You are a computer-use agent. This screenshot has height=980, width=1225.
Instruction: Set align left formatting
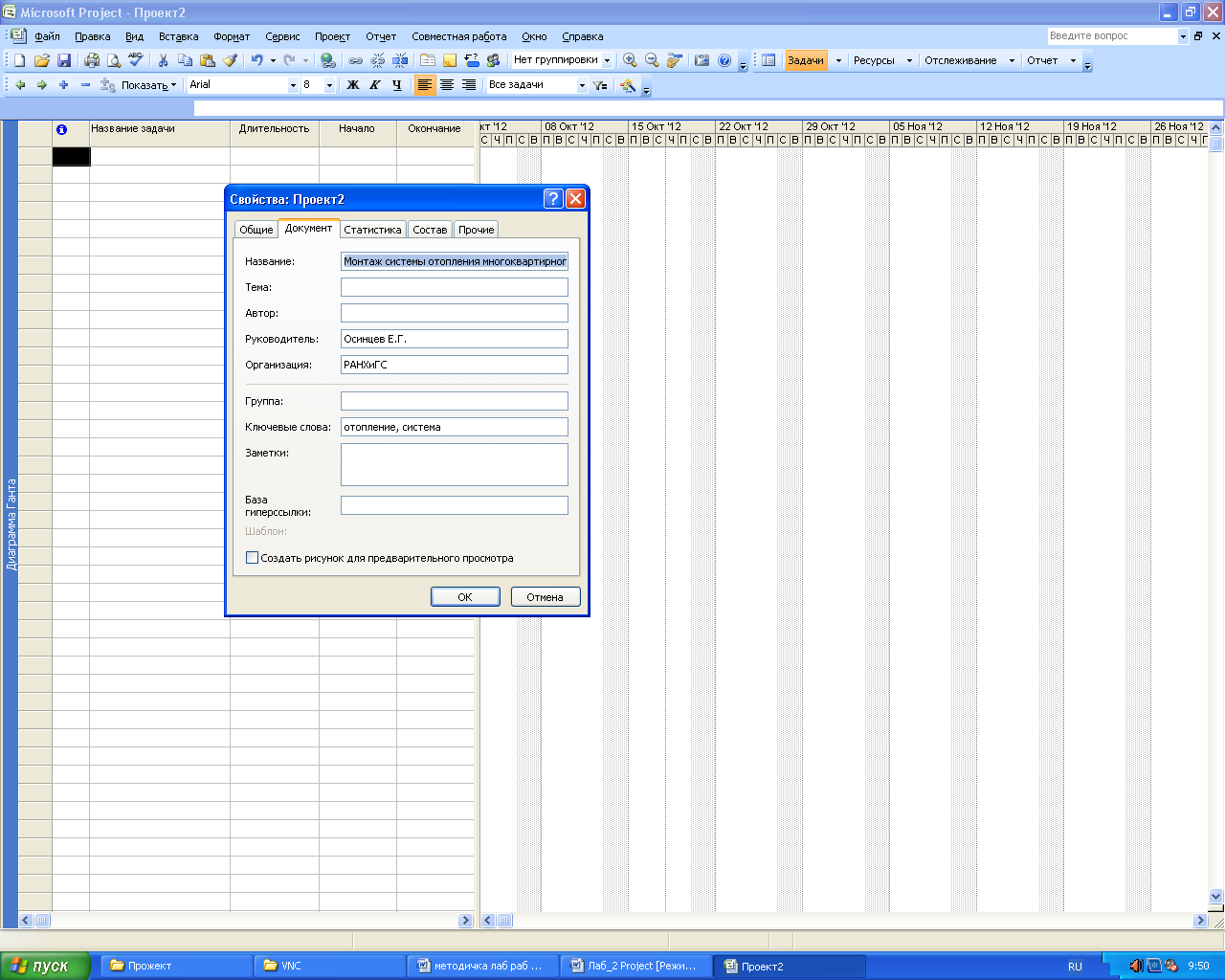pos(425,85)
